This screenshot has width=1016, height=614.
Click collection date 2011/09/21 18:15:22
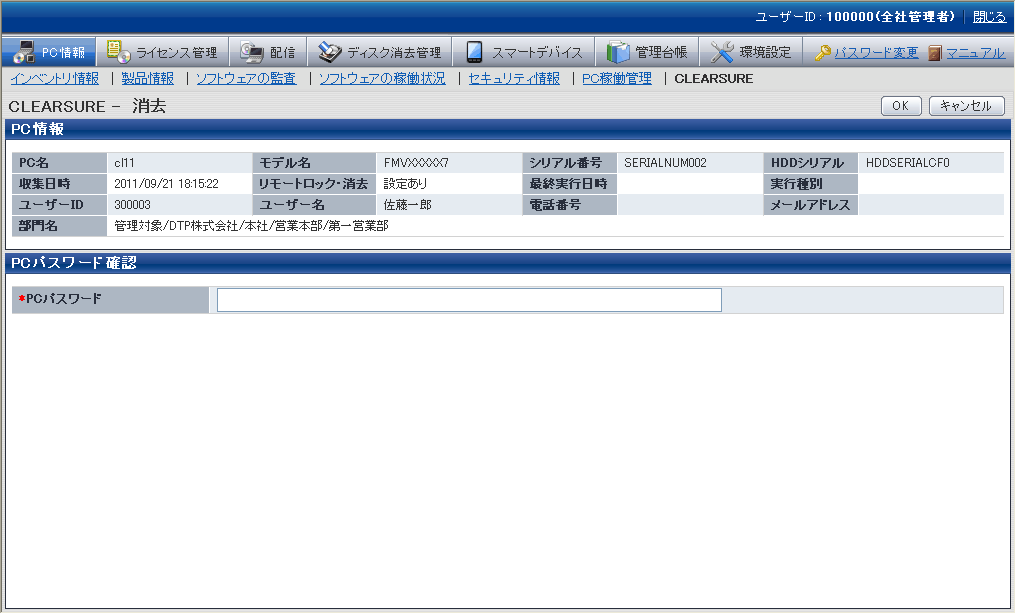(167, 184)
